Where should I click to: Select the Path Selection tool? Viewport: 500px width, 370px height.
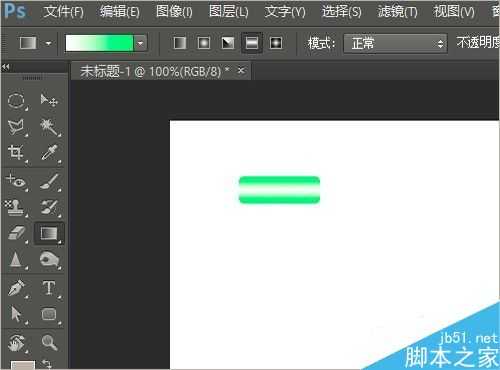16,314
